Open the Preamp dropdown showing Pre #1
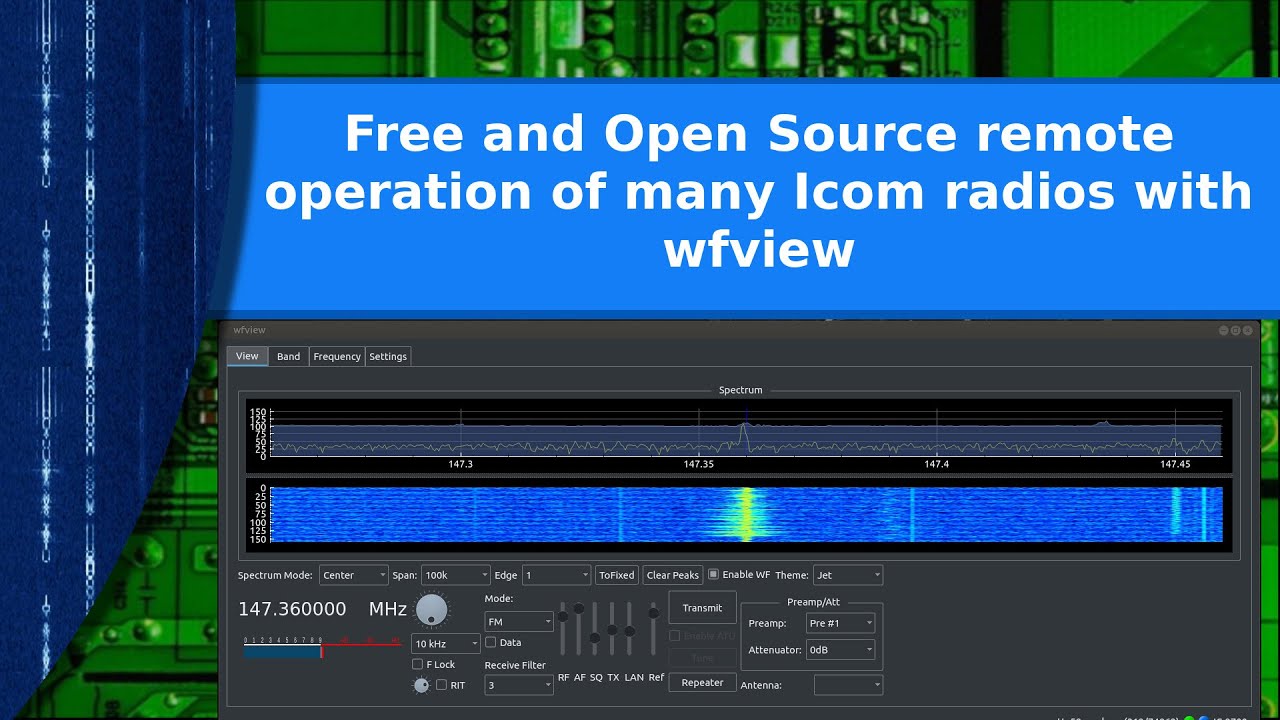Screen dimensions: 1280x720 pyautogui.click(x=841, y=623)
